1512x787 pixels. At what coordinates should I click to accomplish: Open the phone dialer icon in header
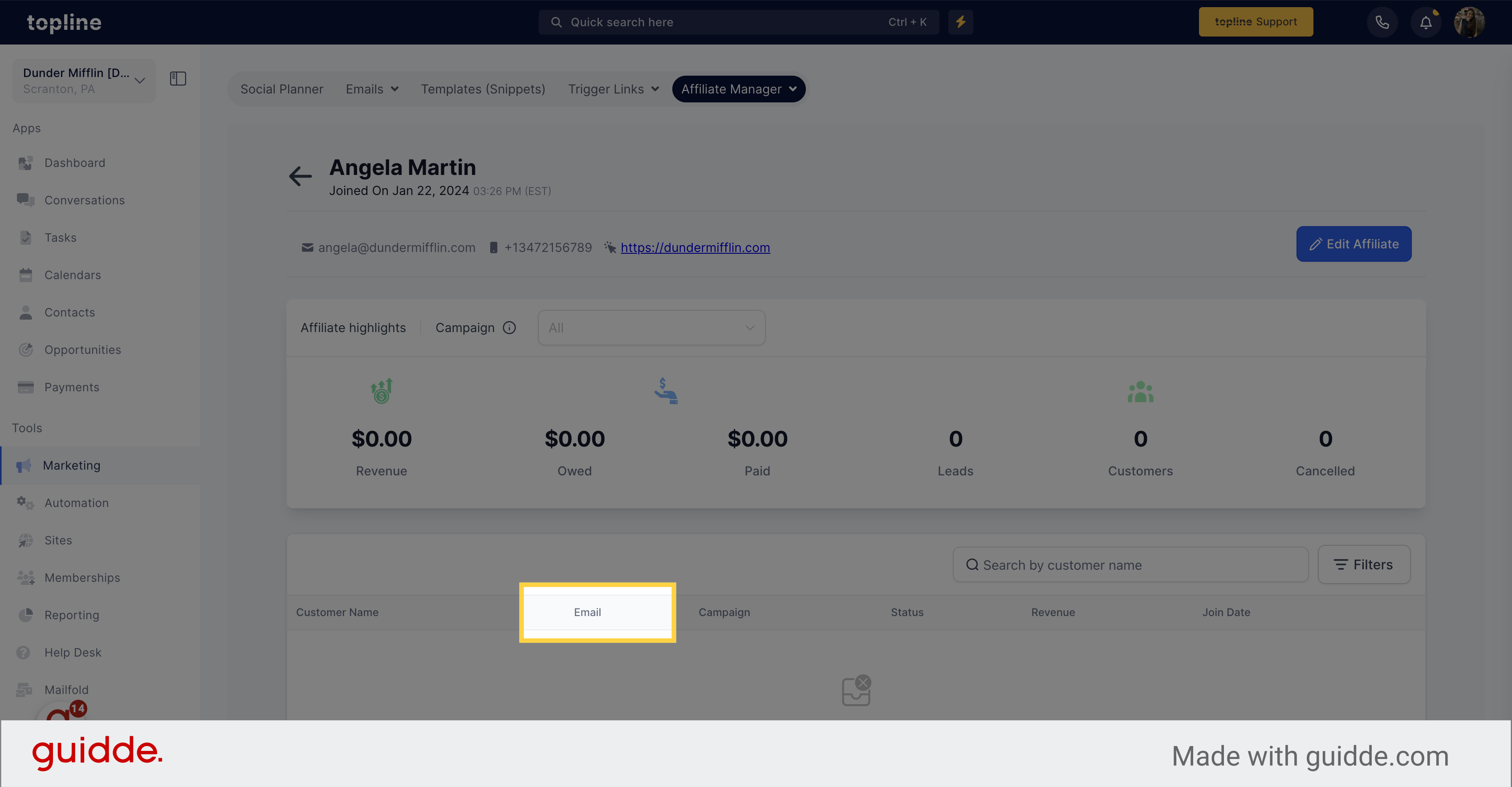tap(1382, 22)
